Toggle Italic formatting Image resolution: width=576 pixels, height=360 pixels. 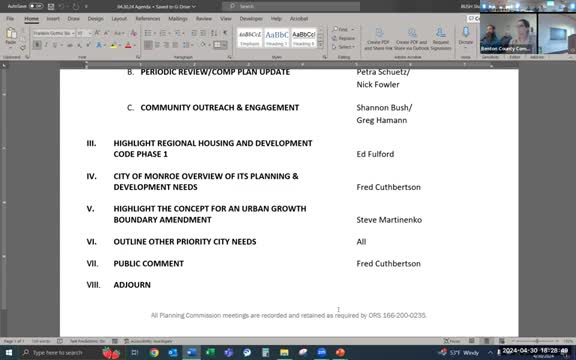click(x=46, y=45)
